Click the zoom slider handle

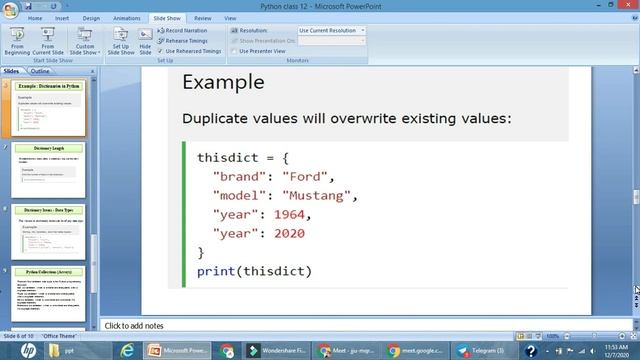[594, 336]
